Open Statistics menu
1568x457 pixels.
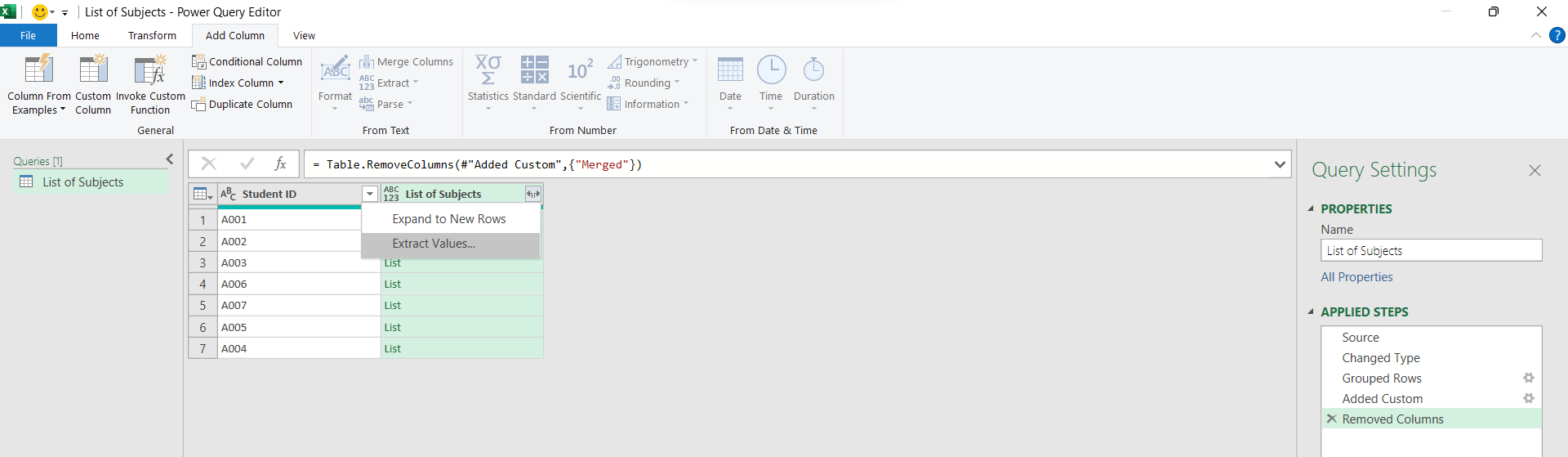[x=488, y=85]
